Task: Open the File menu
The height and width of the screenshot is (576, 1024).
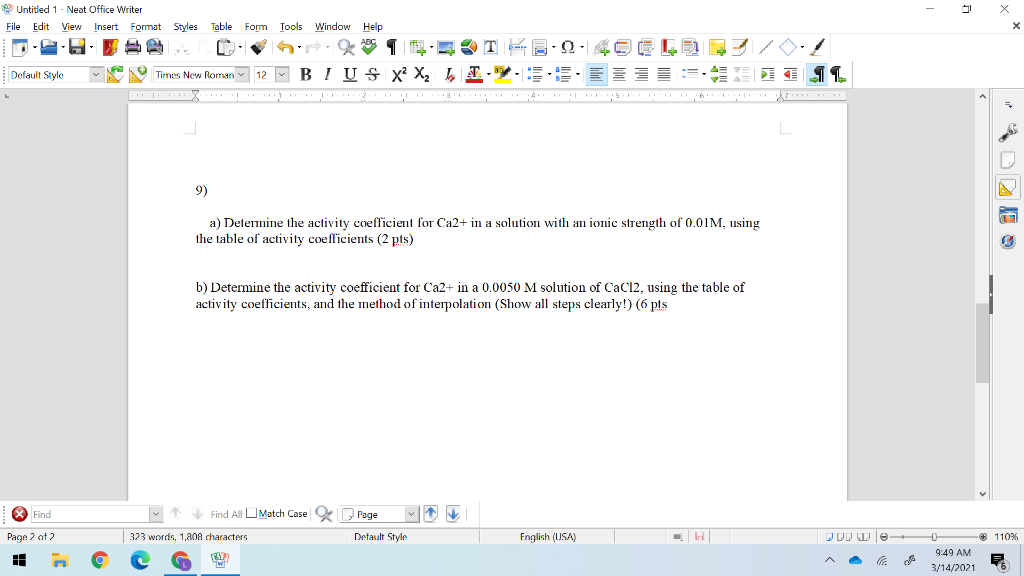Action: click(x=13, y=27)
